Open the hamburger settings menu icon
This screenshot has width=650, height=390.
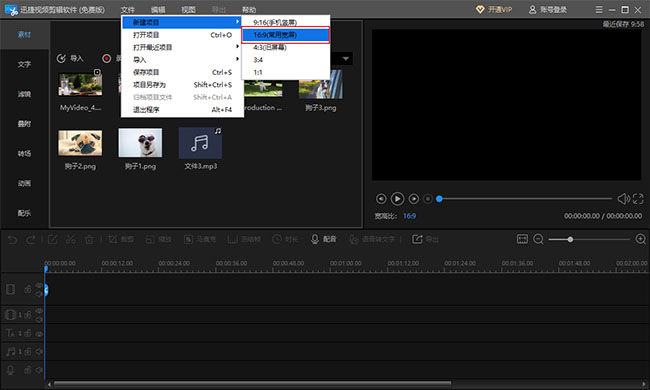pyautogui.click(x=599, y=10)
